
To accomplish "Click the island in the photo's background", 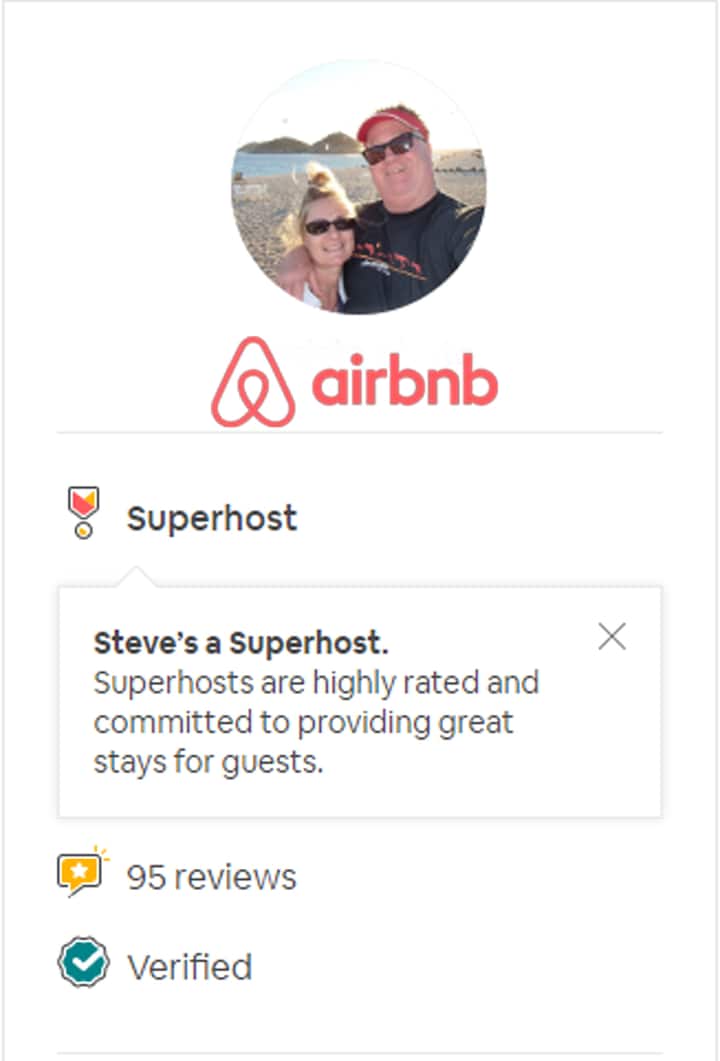I will point(300,143).
